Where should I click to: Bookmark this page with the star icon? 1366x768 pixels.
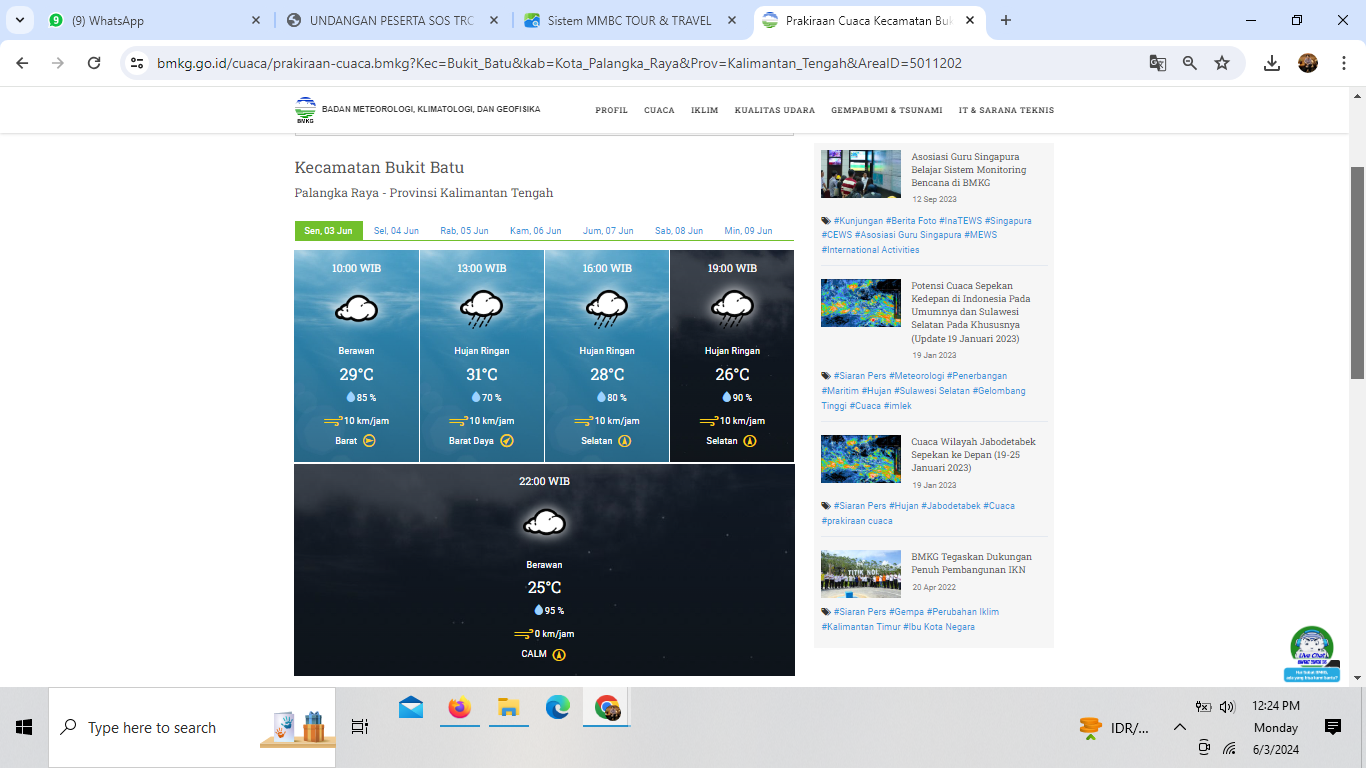click(x=1222, y=63)
